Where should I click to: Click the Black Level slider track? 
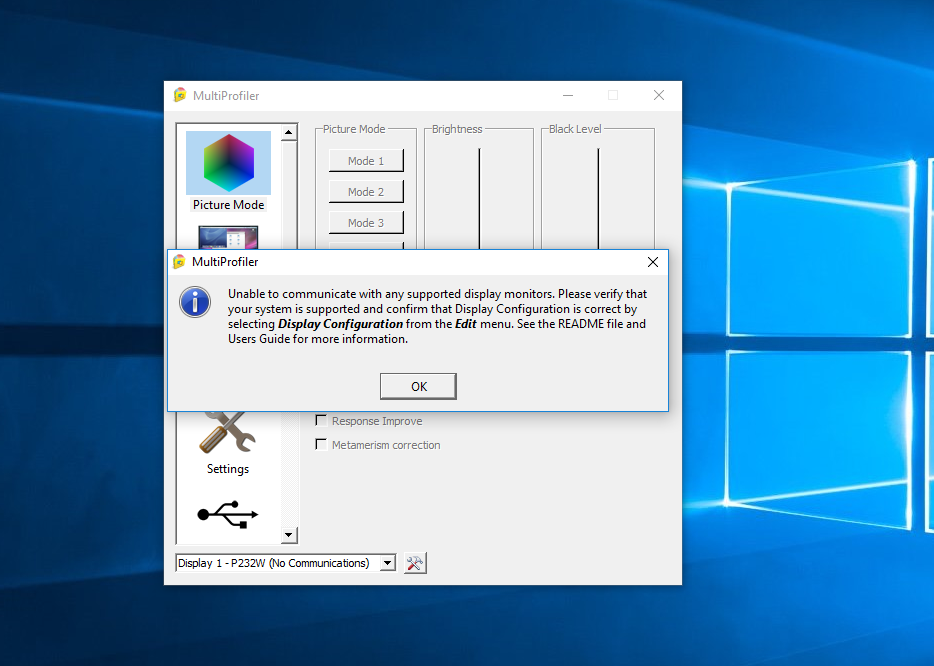(x=598, y=198)
